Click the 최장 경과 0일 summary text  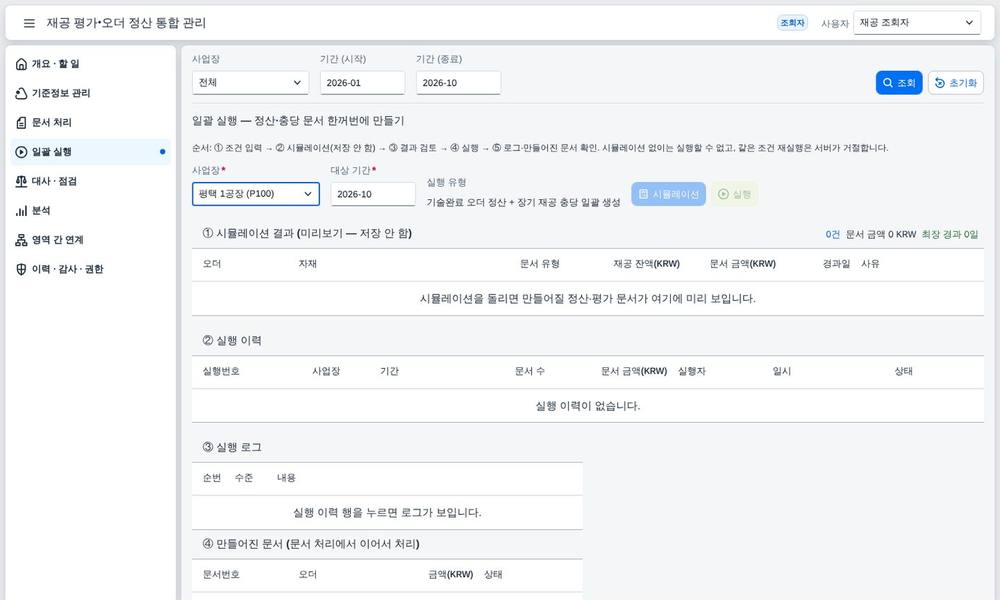(950, 235)
